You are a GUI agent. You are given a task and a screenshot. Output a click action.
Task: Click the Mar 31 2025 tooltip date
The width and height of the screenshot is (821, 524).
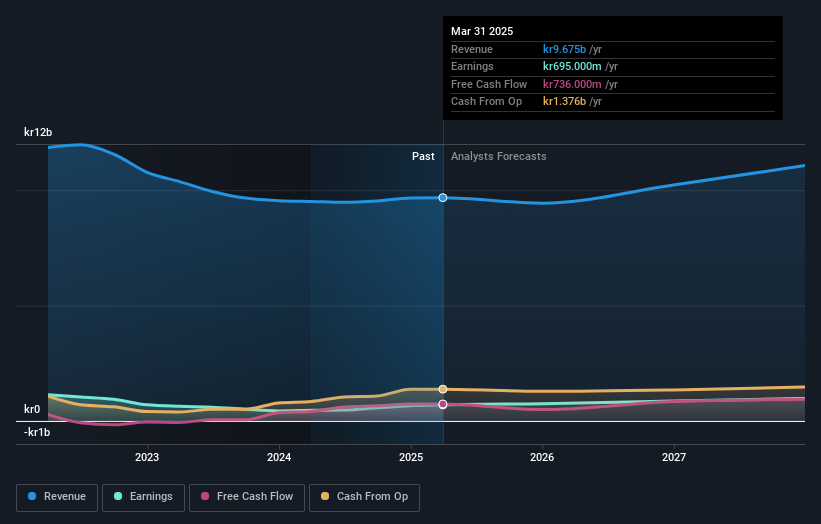pyautogui.click(x=482, y=31)
